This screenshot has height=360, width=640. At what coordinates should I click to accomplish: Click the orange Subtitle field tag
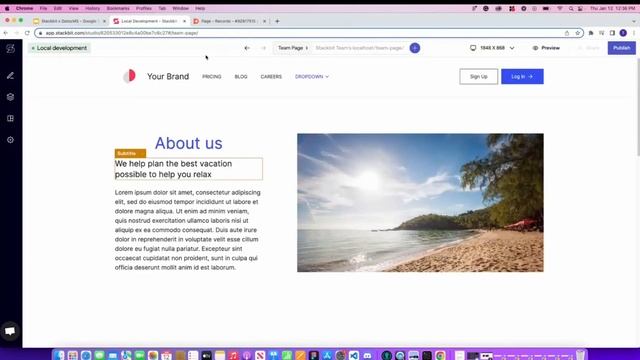(130, 153)
